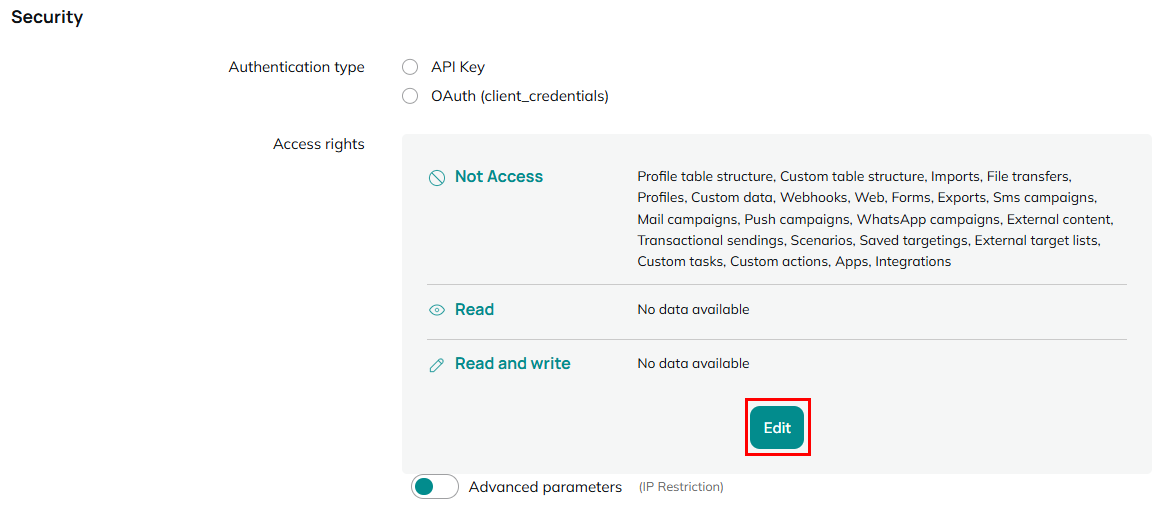Select the API Key radio button
The width and height of the screenshot is (1171, 514).
coord(410,67)
